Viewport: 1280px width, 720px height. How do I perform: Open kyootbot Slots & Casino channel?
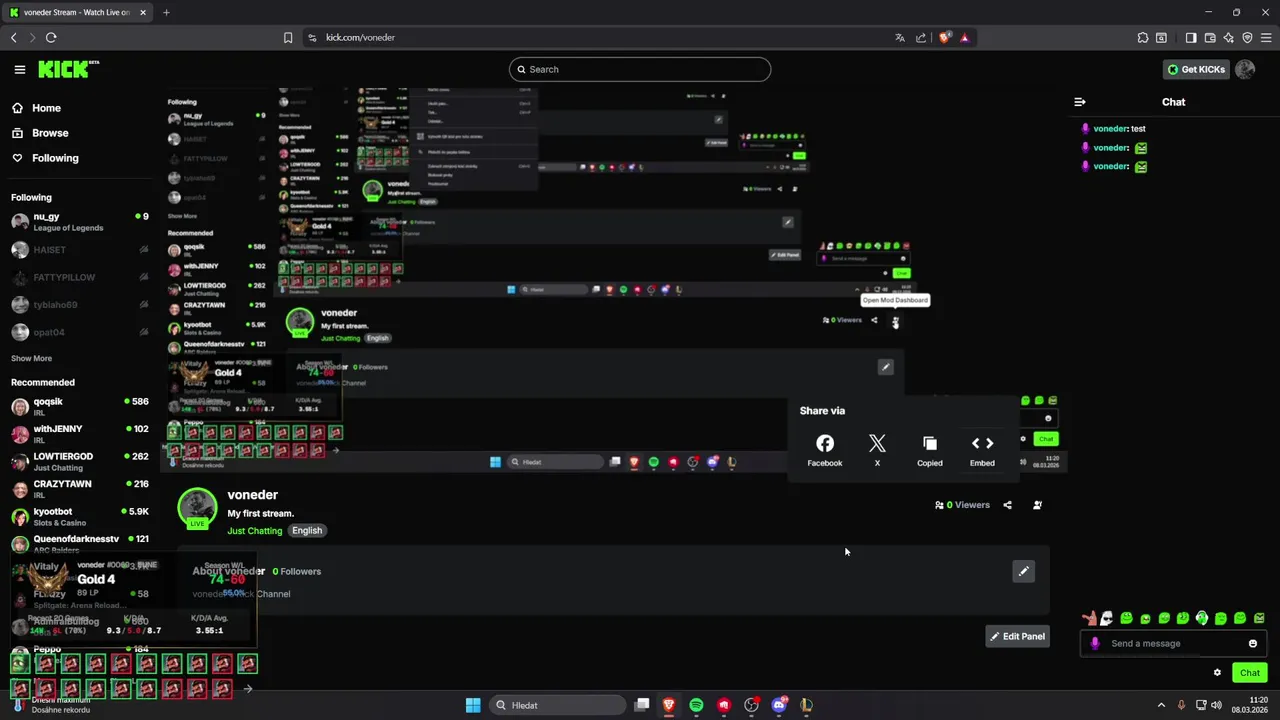[x=80, y=516]
